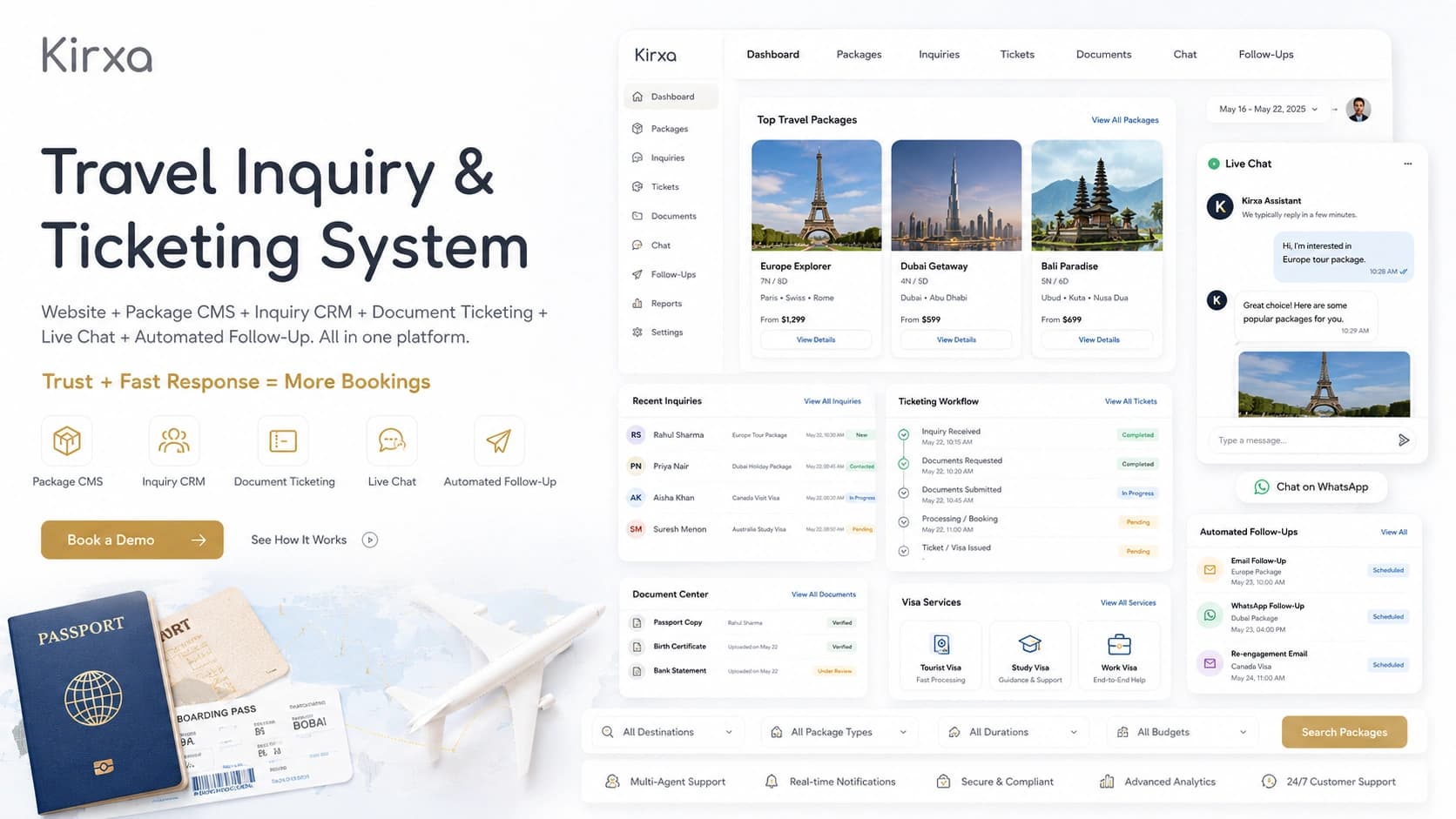Switch to the Documents top tab
1456x819 pixels.
click(1103, 54)
